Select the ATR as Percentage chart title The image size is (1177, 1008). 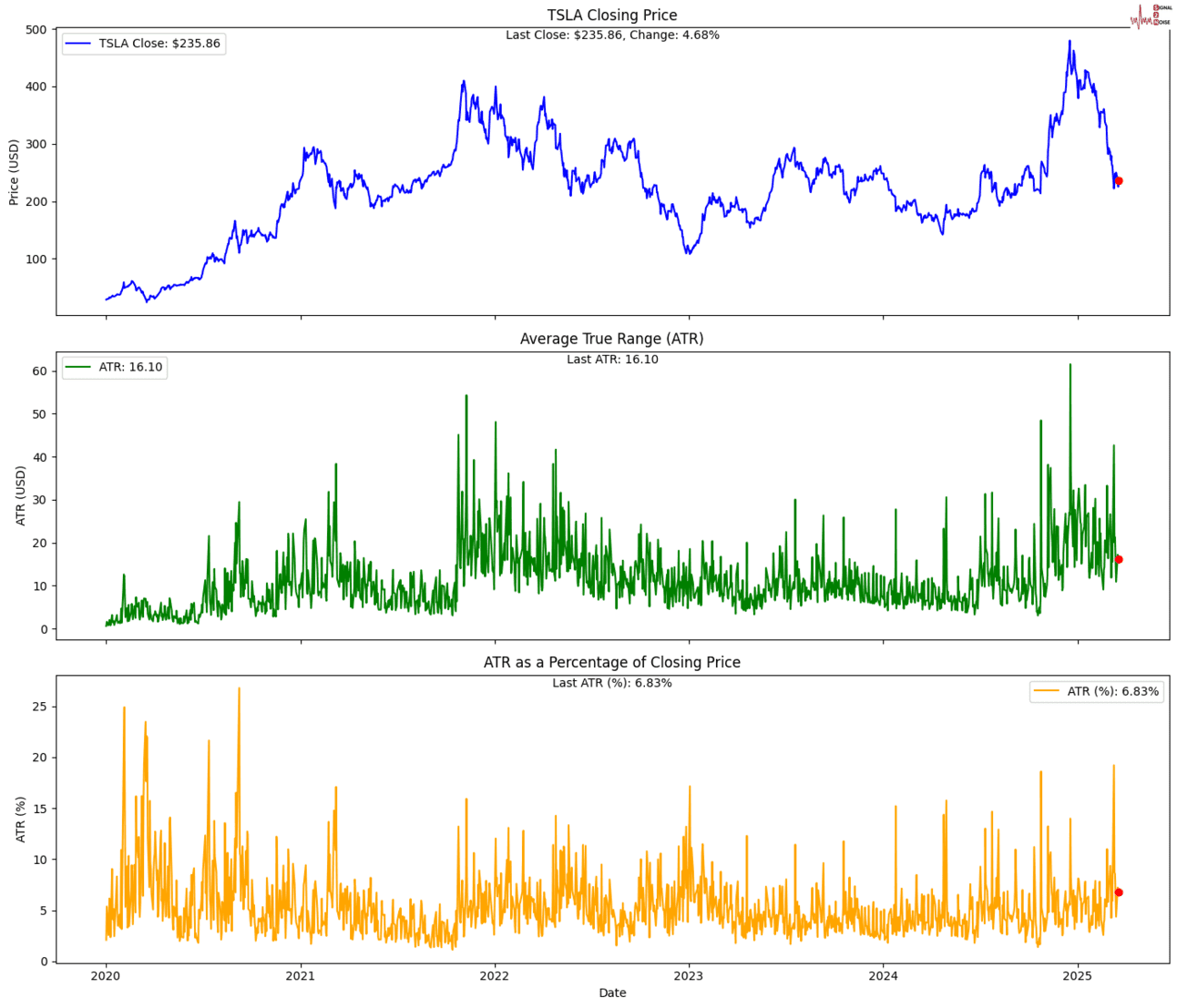[x=612, y=662]
